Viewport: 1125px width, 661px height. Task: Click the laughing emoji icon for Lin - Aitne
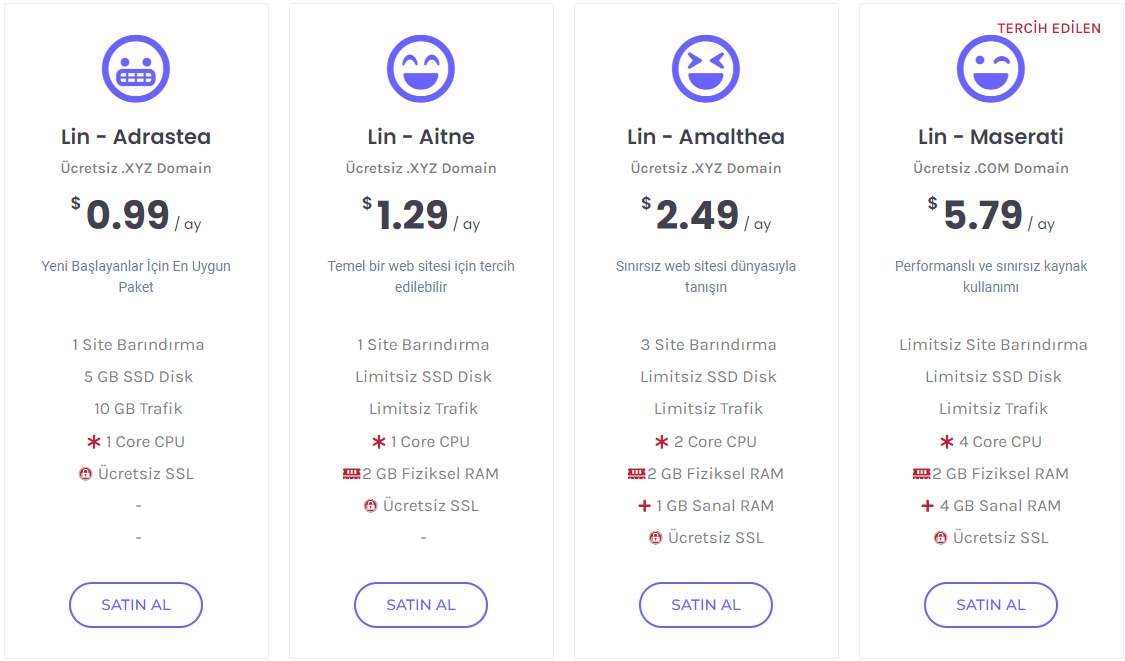421,69
